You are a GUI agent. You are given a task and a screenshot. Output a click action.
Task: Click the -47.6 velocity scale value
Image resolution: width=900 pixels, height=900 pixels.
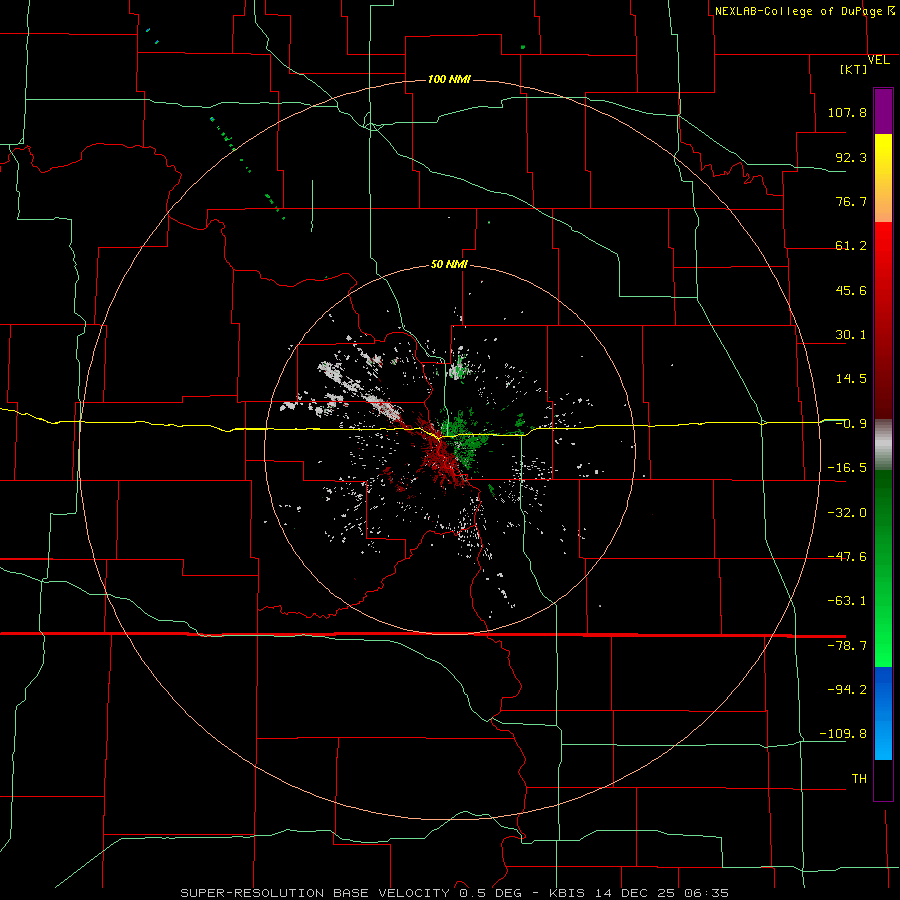pyautogui.click(x=847, y=557)
